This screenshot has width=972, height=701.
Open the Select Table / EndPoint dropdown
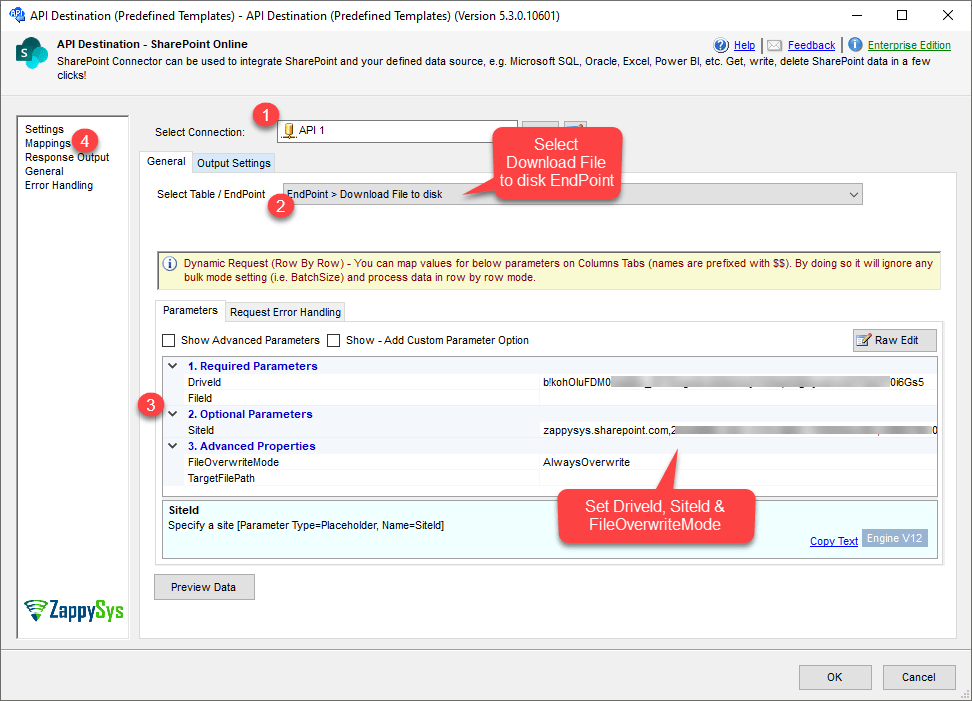(855, 193)
